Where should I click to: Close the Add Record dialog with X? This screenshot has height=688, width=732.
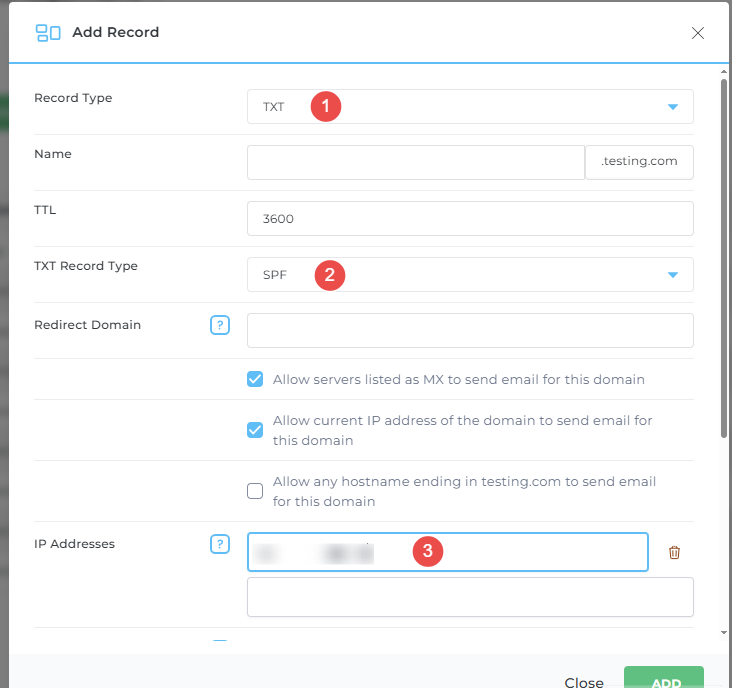[x=698, y=33]
